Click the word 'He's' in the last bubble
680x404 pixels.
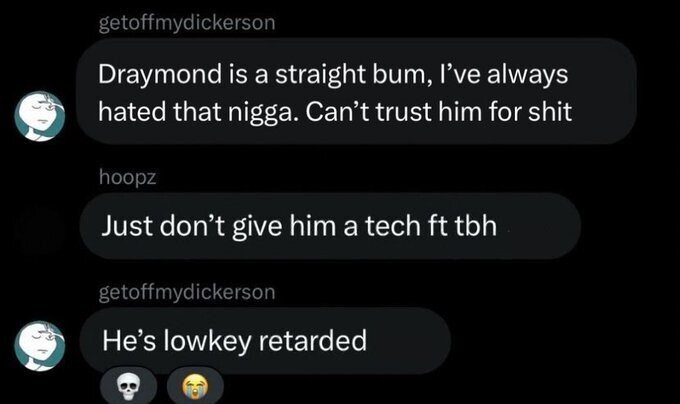[x=129, y=341]
